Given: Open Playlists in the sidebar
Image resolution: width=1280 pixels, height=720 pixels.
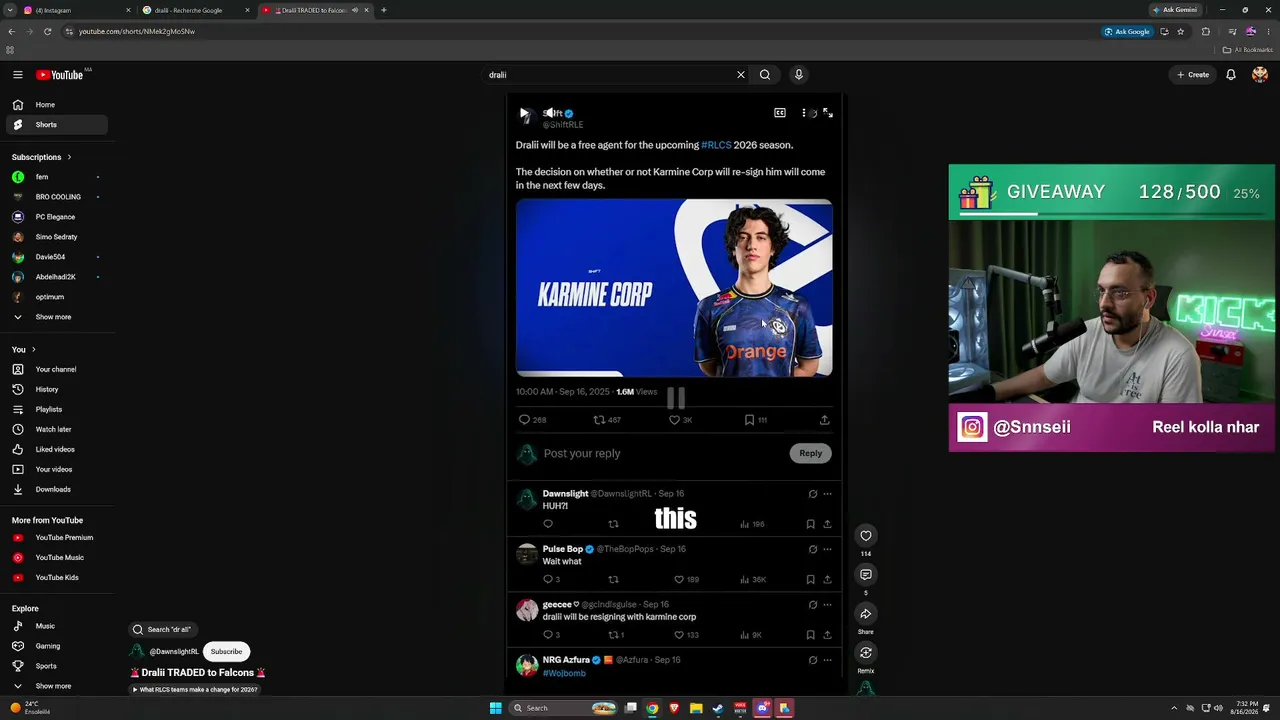Looking at the screenshot, I should pos(56,410).
